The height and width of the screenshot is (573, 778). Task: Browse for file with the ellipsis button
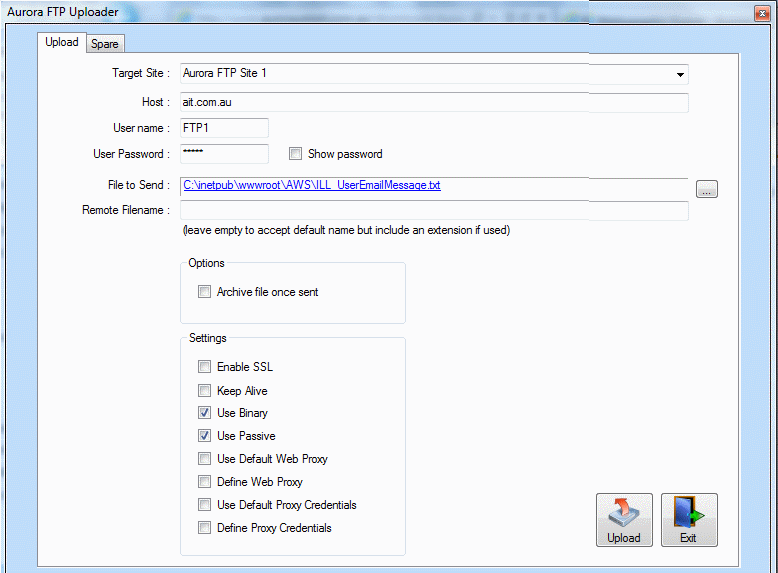pyautogui.click(x=707, y=189)
